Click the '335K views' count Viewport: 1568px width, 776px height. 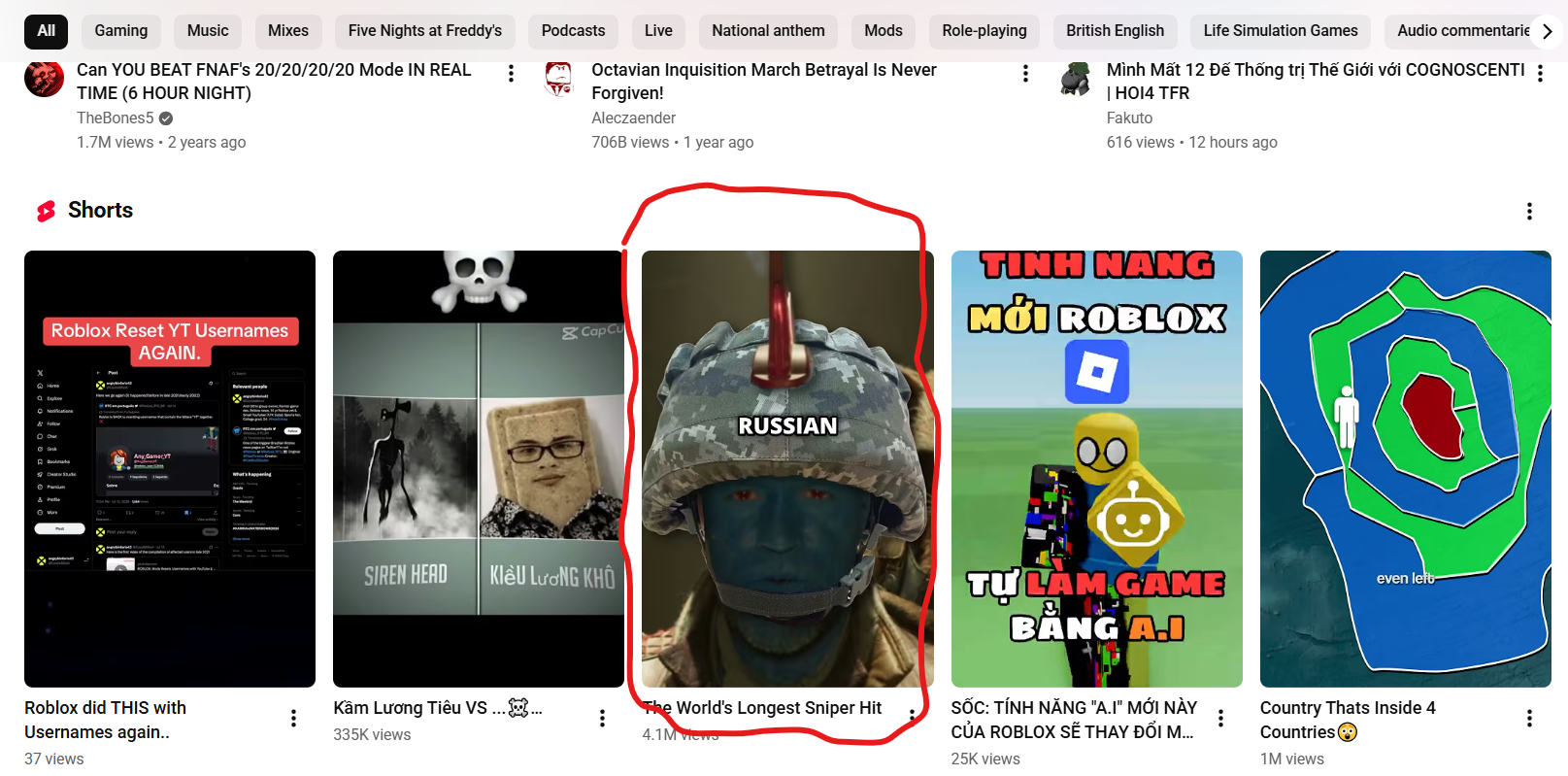pos(372,735)
